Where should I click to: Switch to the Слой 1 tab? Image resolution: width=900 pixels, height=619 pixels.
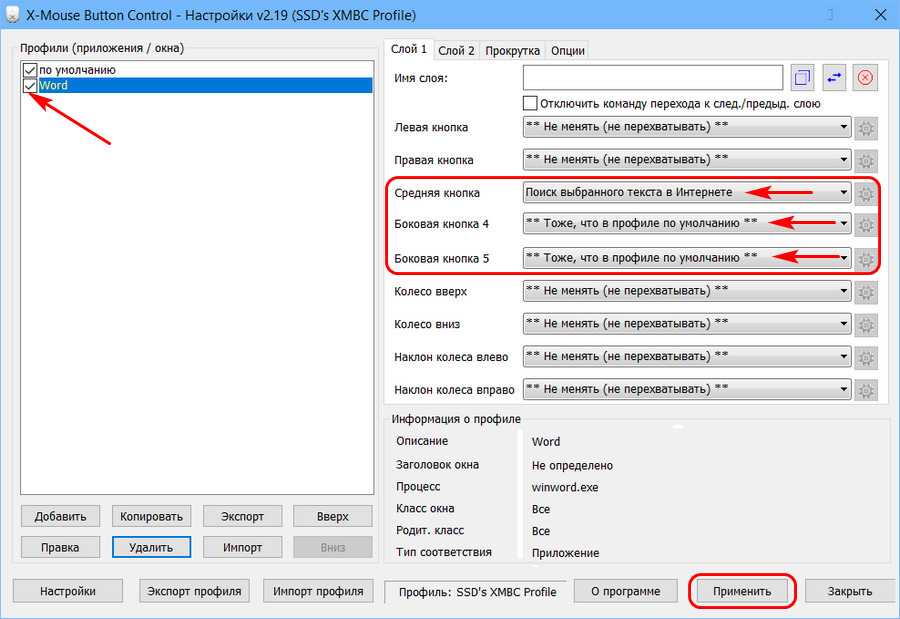click(409, 49)
